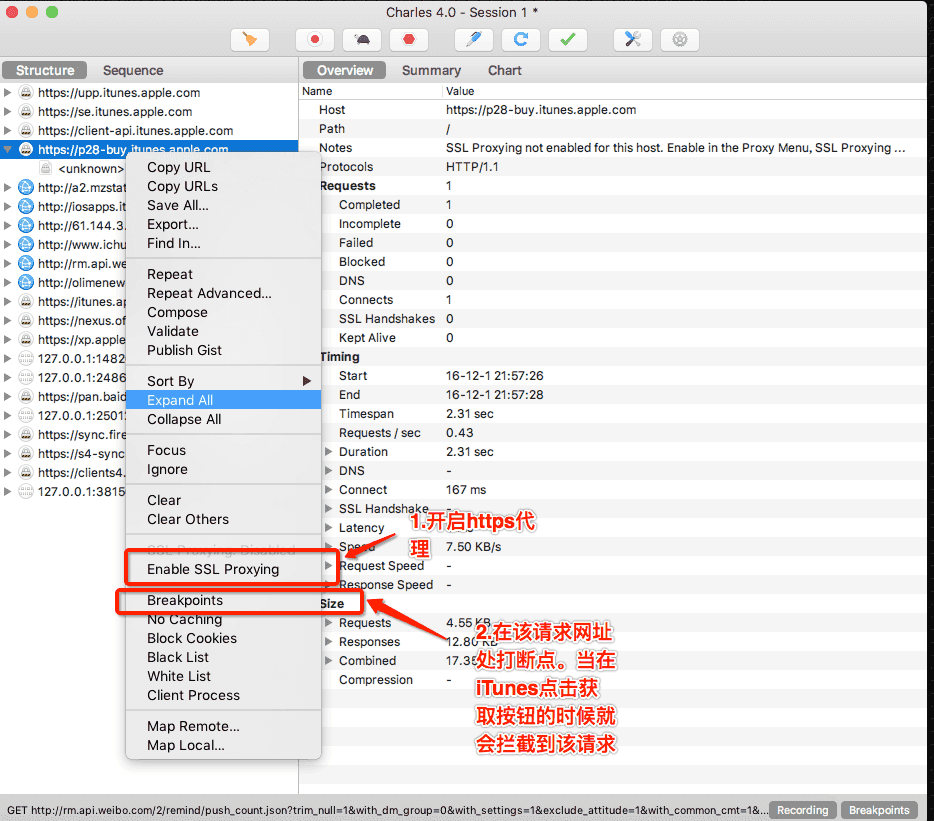Click the red Record traffic icon
The height and width of the screenshot is (821, 934).
click(315, 39)
